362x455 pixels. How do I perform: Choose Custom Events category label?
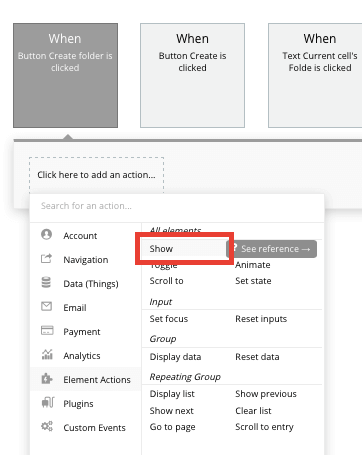[x=94, y=428]
